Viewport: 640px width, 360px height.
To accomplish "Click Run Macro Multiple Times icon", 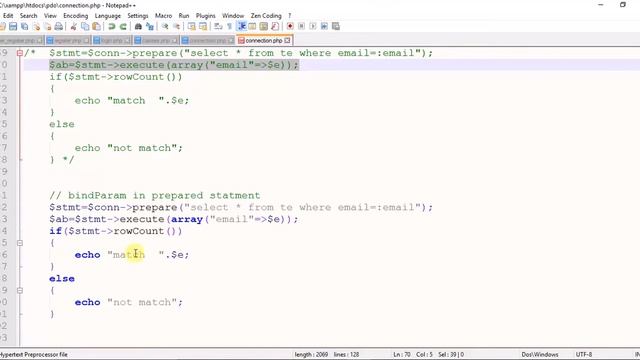I will pos(324,27).
